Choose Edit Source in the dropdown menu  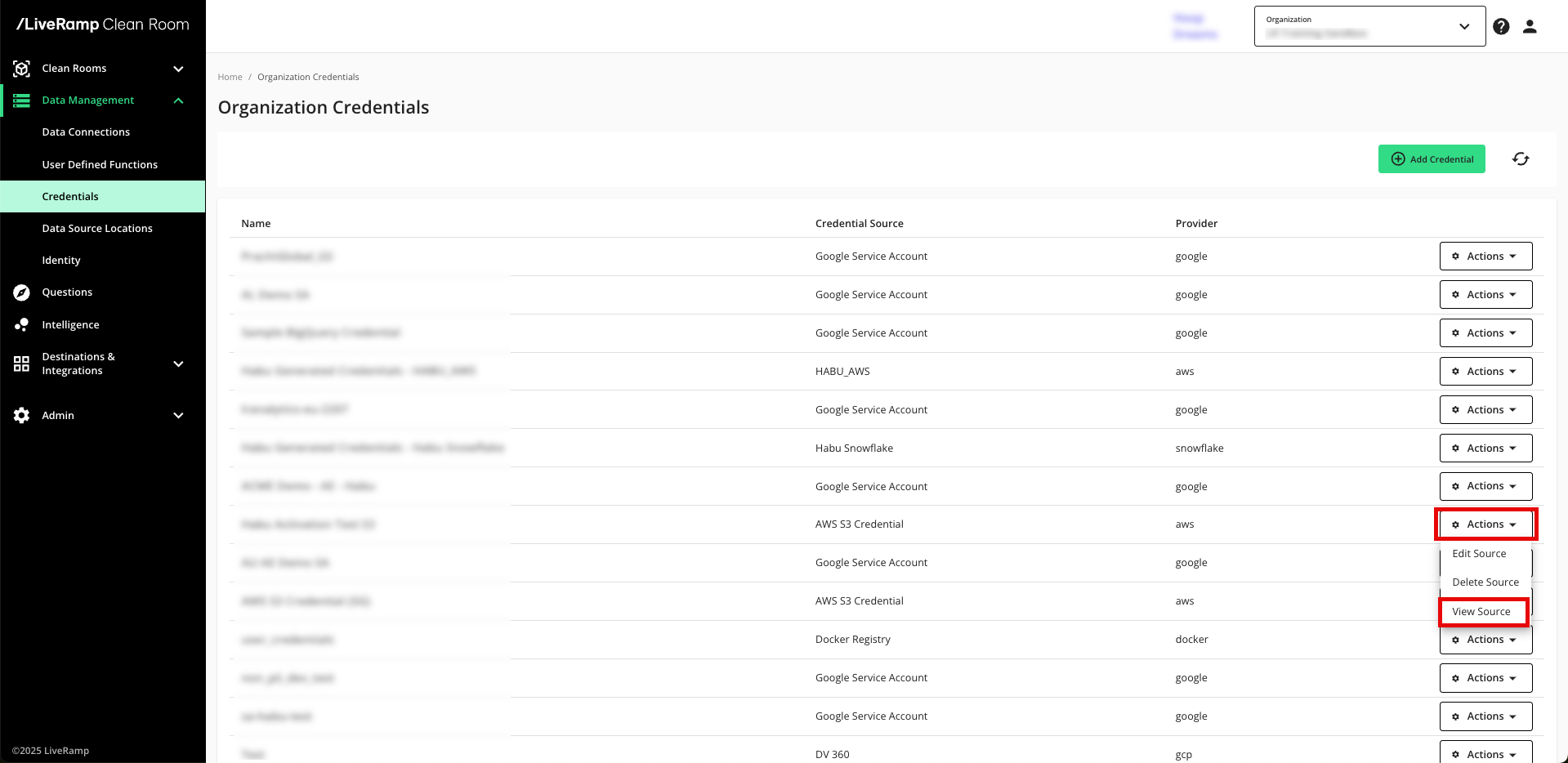pyautogui.click(x=1478, y=554)
